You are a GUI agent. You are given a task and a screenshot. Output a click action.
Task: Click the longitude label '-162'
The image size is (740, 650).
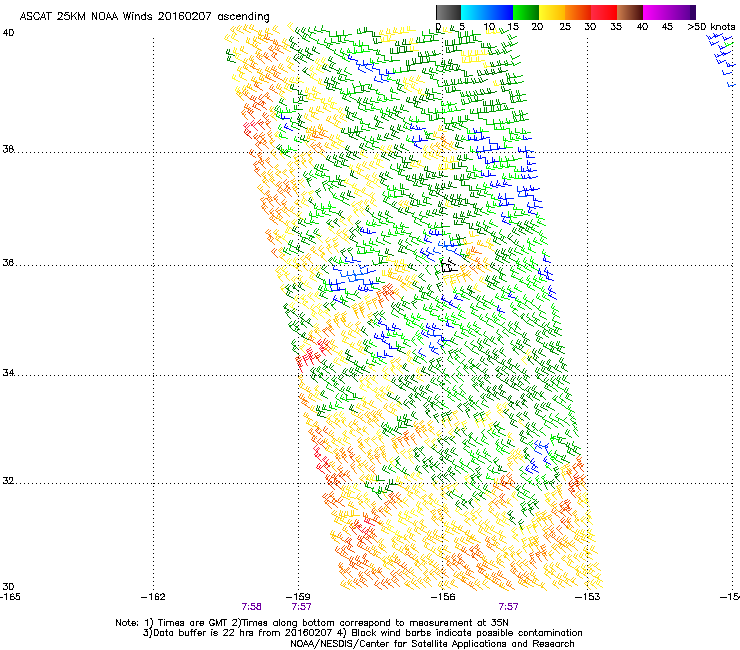coord(153,597)
